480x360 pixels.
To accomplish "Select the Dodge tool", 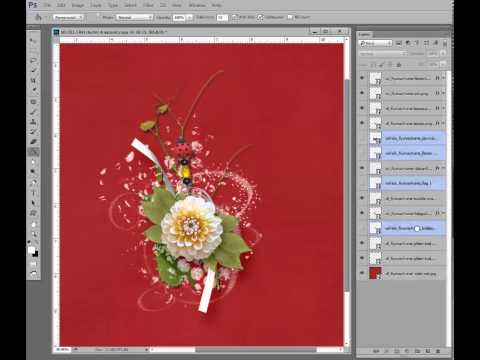I will point(33,172).
